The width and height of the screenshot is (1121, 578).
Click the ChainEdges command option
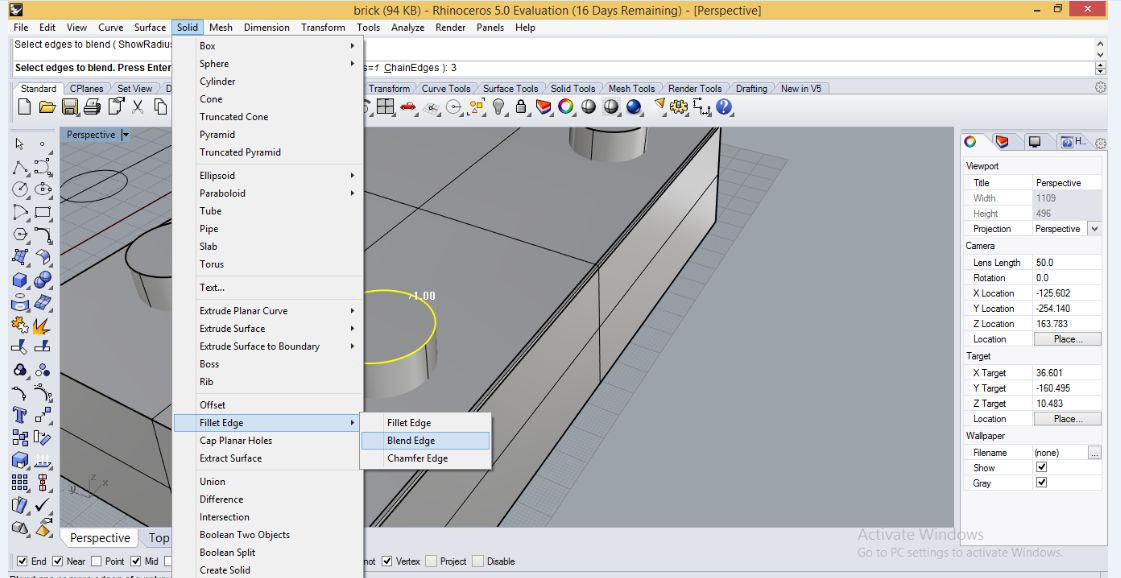coord(411,68)
